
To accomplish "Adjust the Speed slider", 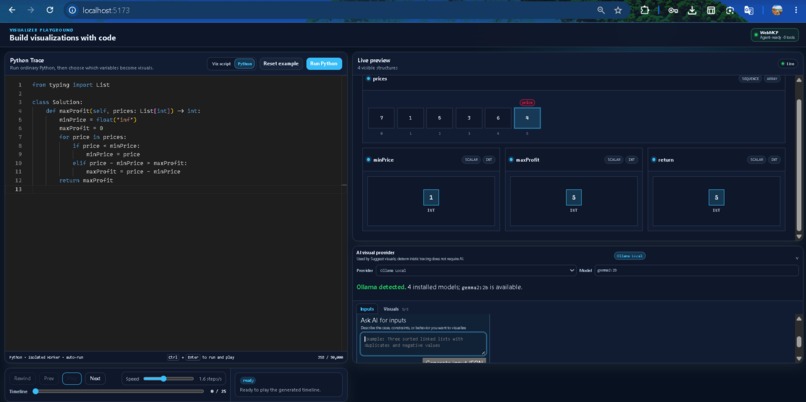I will click(169, 379).
